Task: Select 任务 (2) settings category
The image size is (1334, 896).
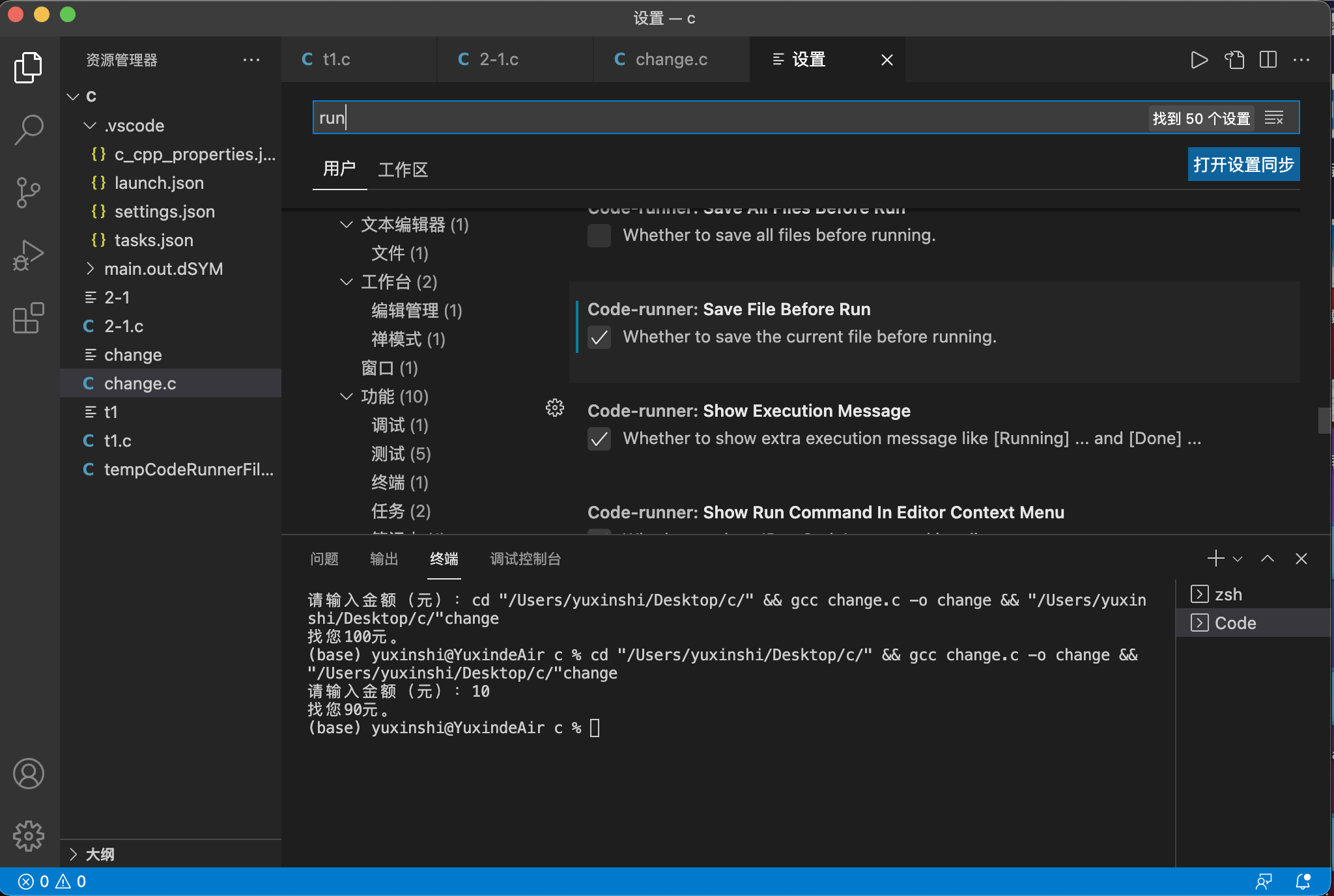Action: coord(401,511)
